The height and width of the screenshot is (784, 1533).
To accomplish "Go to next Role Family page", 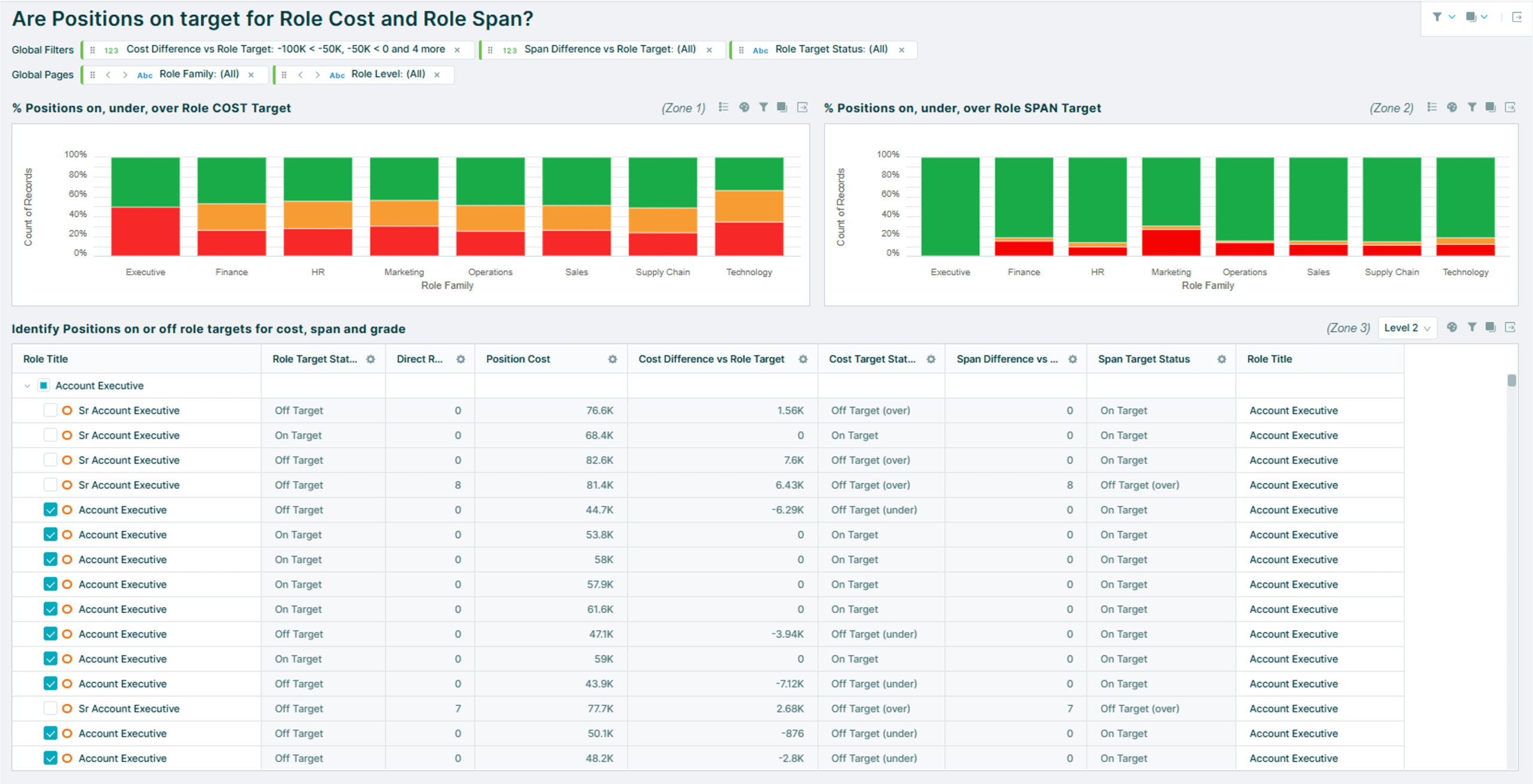I will click(x=125, y=75).
